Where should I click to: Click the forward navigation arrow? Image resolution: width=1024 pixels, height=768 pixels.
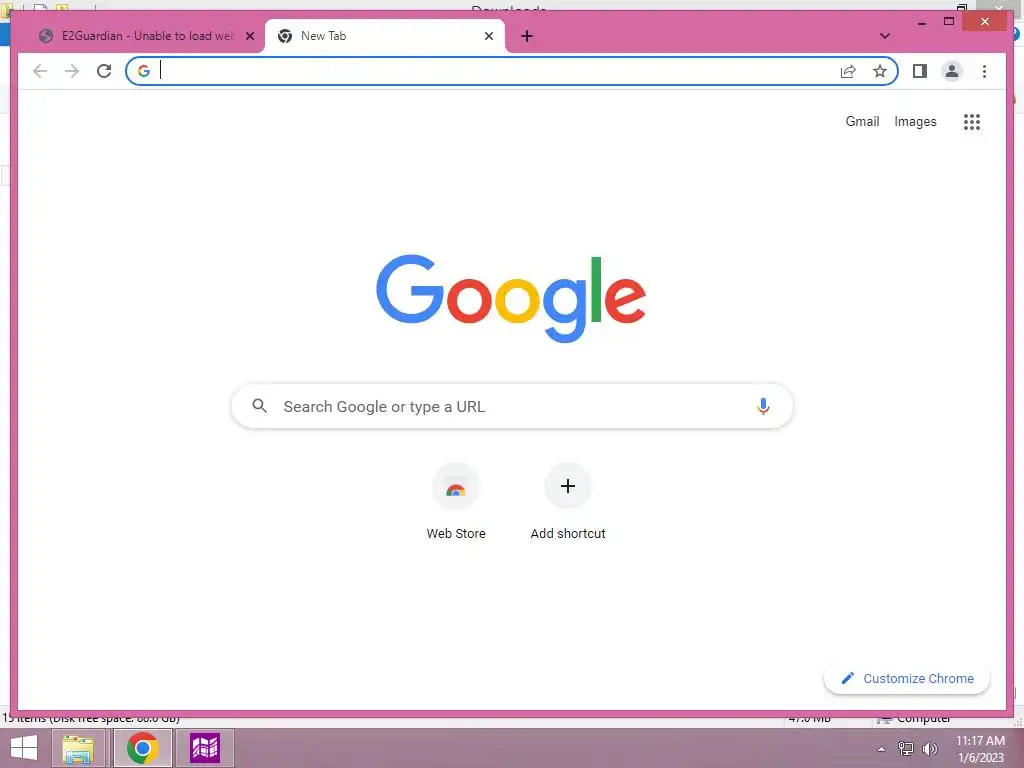pyautogui.click(x=72, y=71)
